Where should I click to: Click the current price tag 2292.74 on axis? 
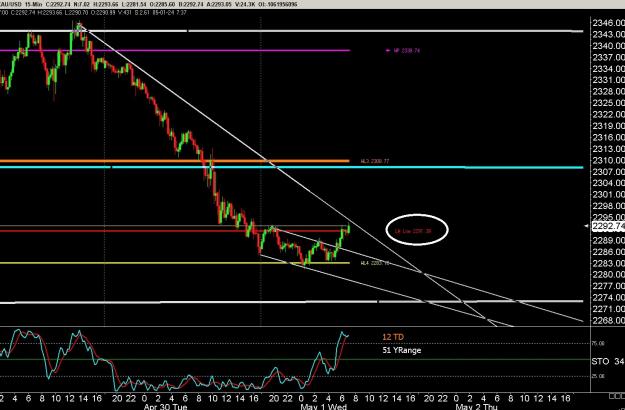click(x=608, y=227)
